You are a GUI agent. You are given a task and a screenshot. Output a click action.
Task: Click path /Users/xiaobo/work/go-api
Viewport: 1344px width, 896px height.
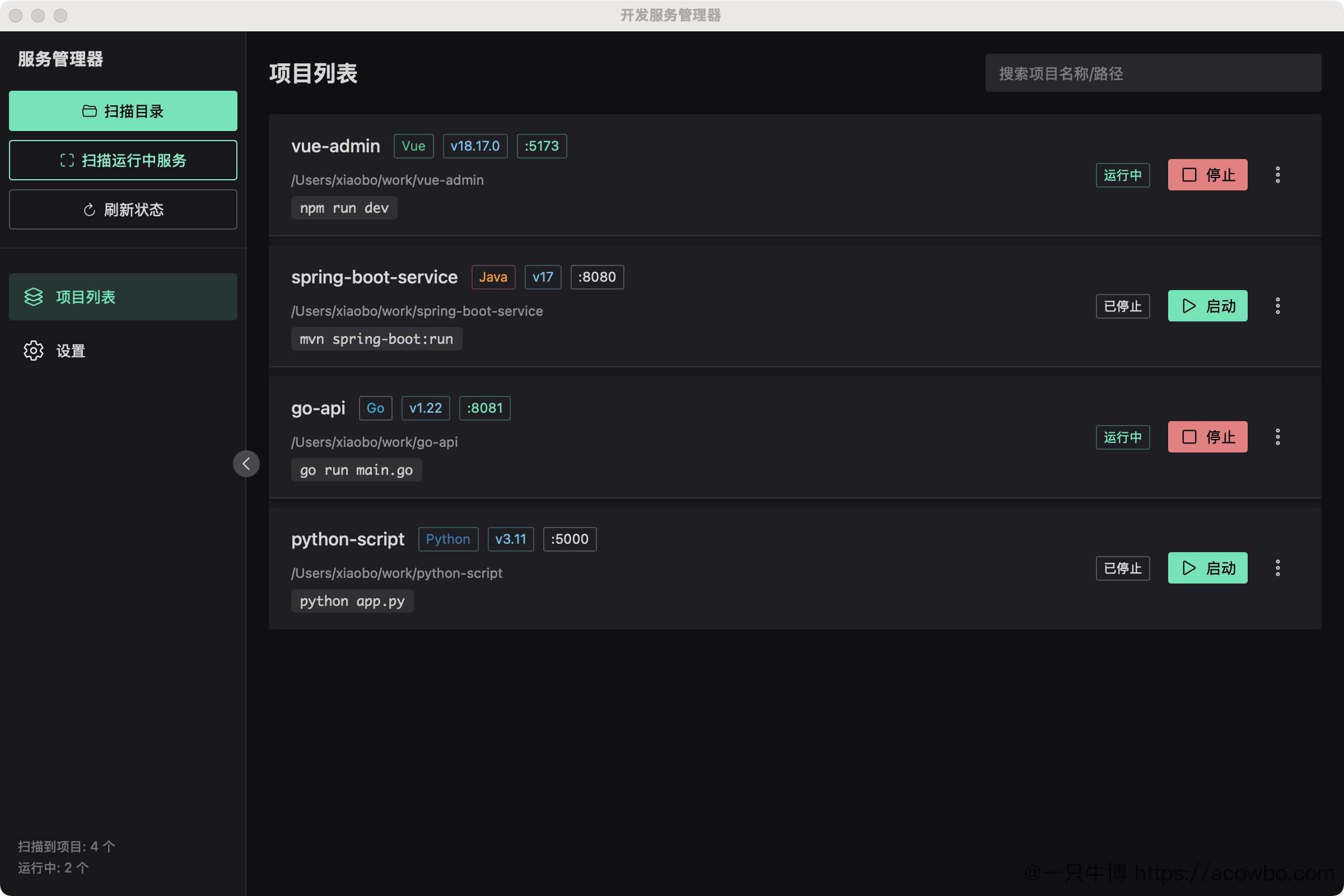click(x=374, y=442)
